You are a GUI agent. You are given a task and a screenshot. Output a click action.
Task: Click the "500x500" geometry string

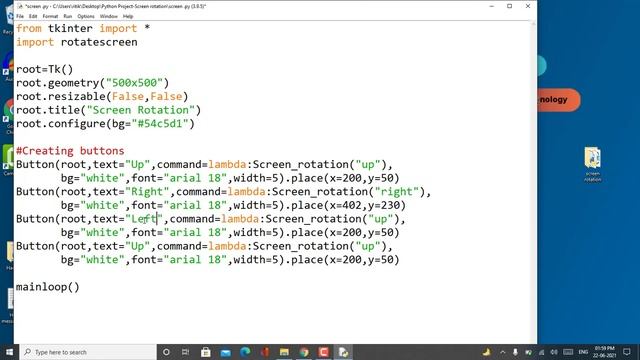[134, 83]
